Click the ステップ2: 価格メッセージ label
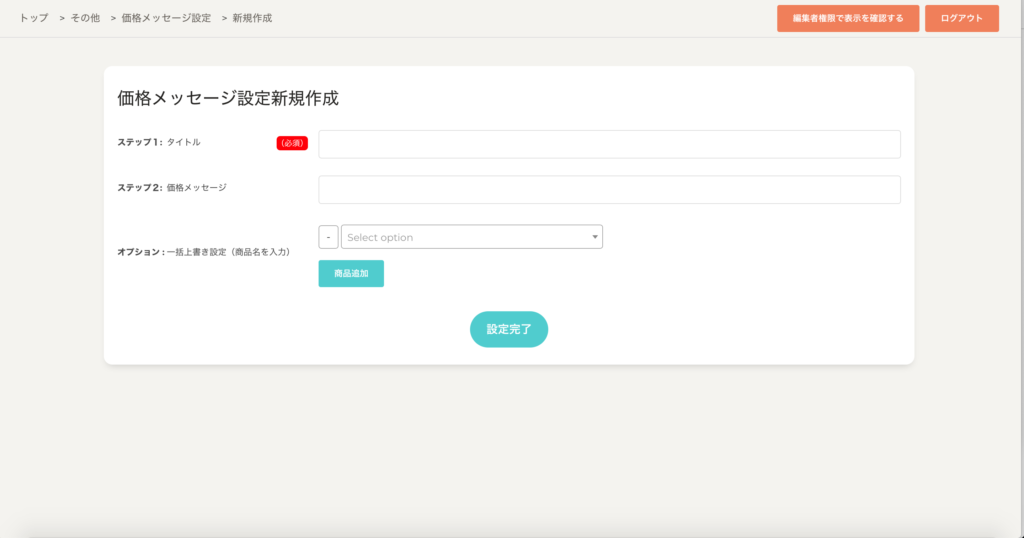1024x538 pixels. click(172, 188)
